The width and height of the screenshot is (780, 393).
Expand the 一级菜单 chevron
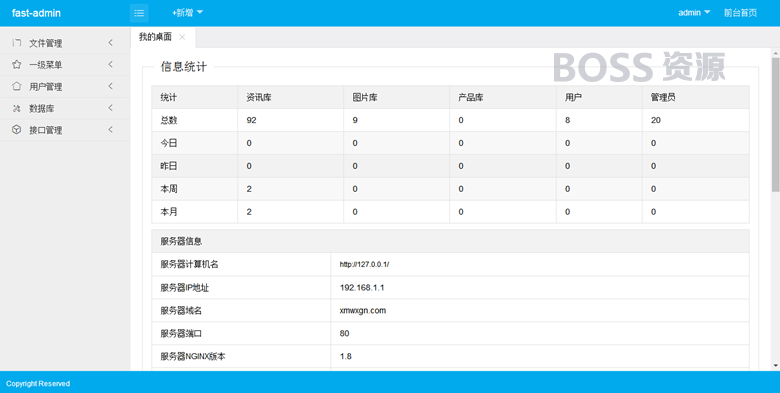(x=110, y=64)
